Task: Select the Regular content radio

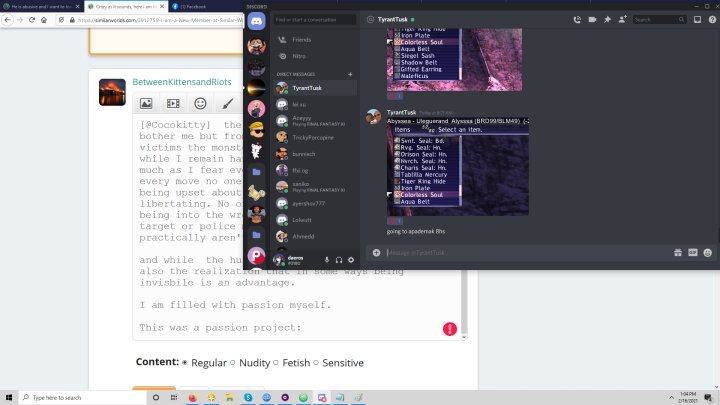Action: tap(185, 363)
